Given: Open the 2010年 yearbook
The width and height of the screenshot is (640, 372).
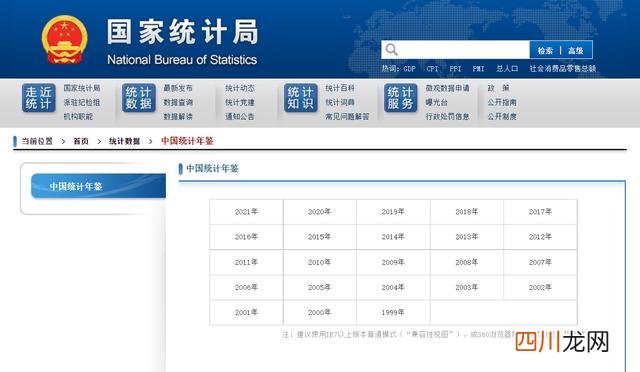Looking at the screenshot, I should (x=320, y=262).
